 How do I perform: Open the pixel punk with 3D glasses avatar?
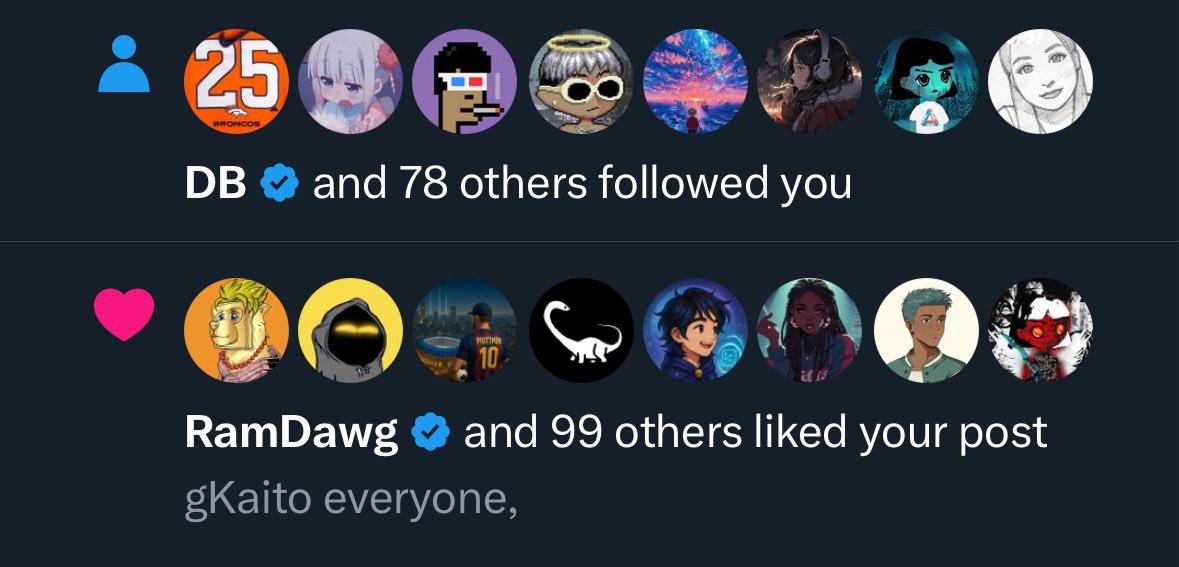point(465,81)
